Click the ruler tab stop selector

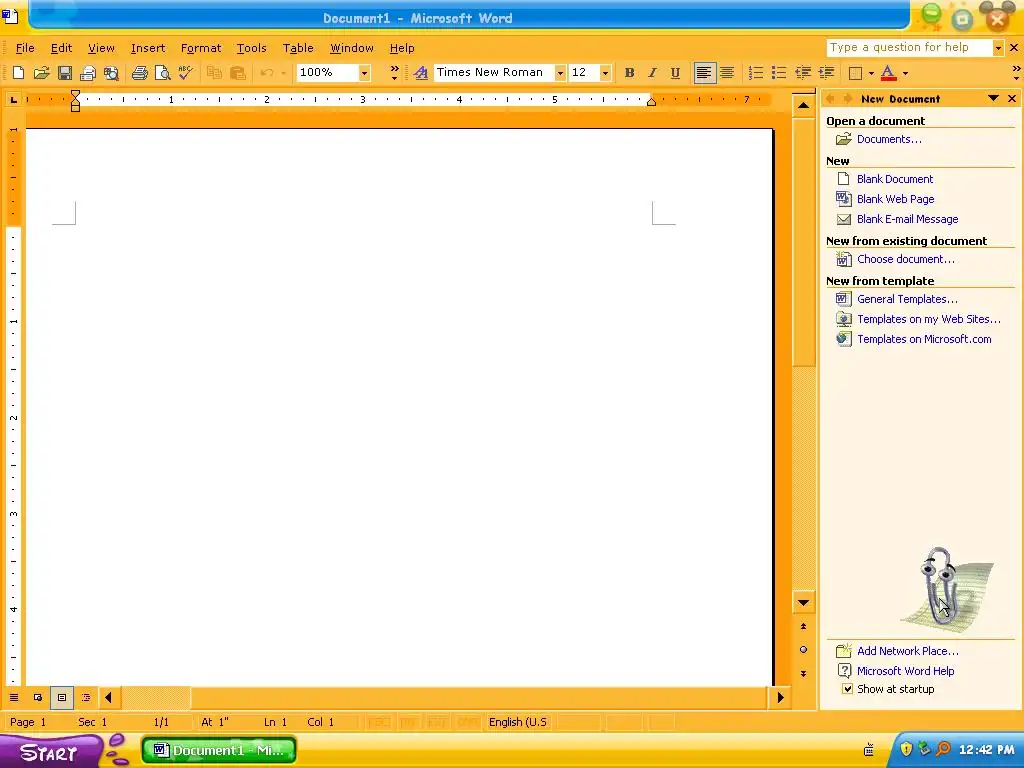click(x=13, y=100)
